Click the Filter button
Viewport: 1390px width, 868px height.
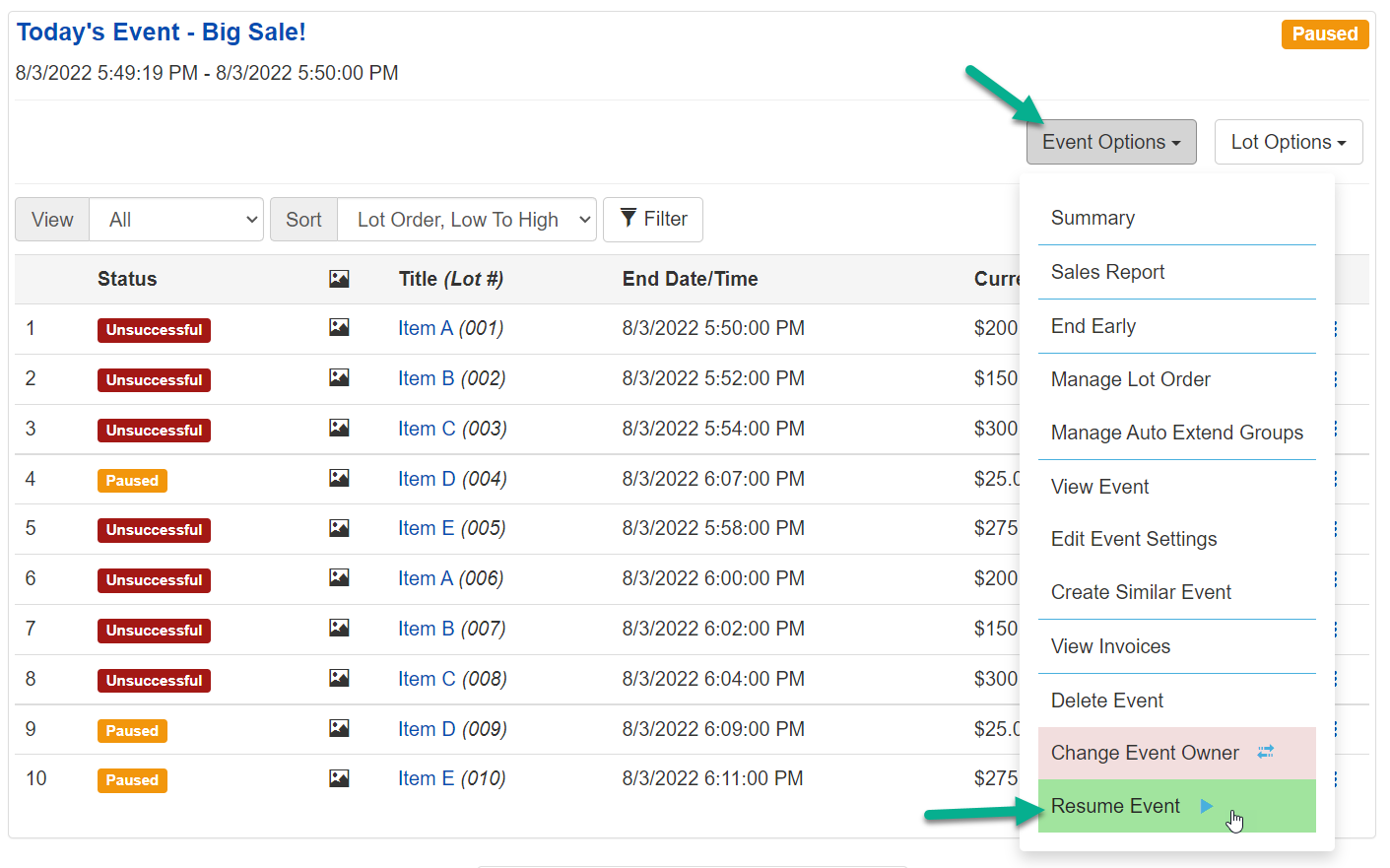point(653,219)
